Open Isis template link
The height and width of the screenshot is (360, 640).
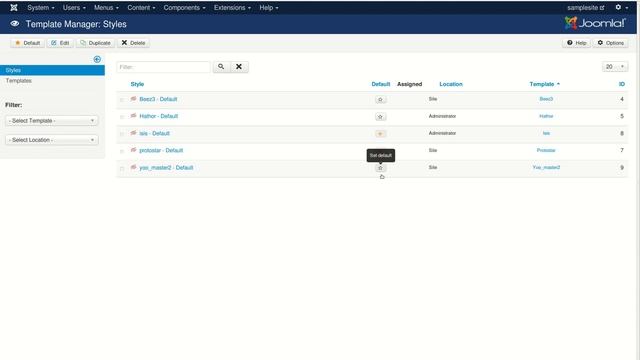click(x=546, y=133)
